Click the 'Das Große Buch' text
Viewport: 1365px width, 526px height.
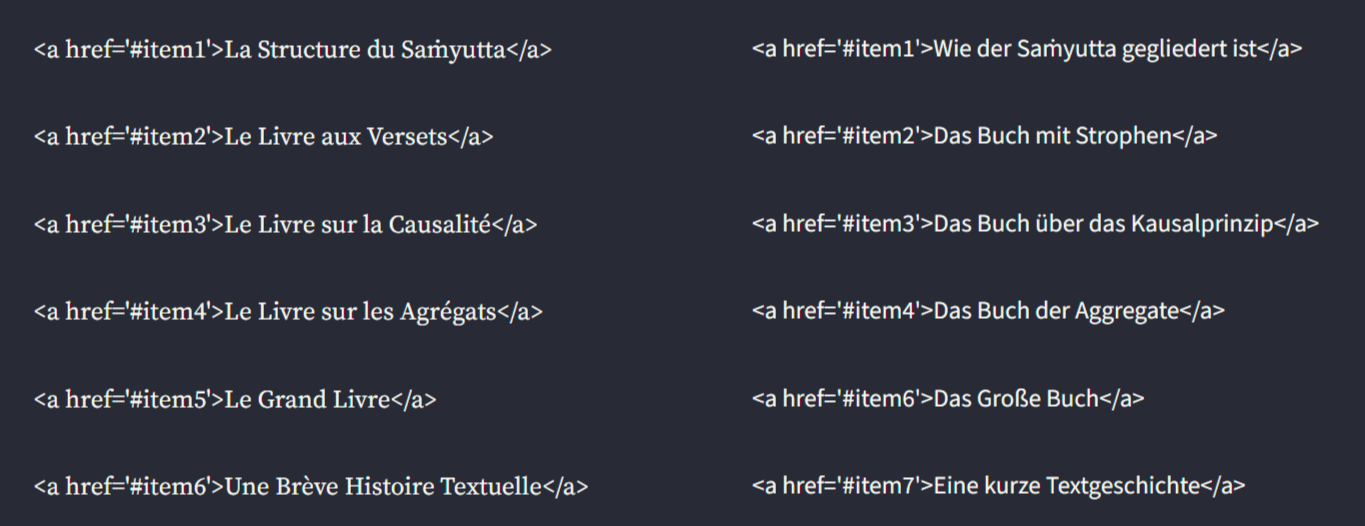click(1016, 398)
